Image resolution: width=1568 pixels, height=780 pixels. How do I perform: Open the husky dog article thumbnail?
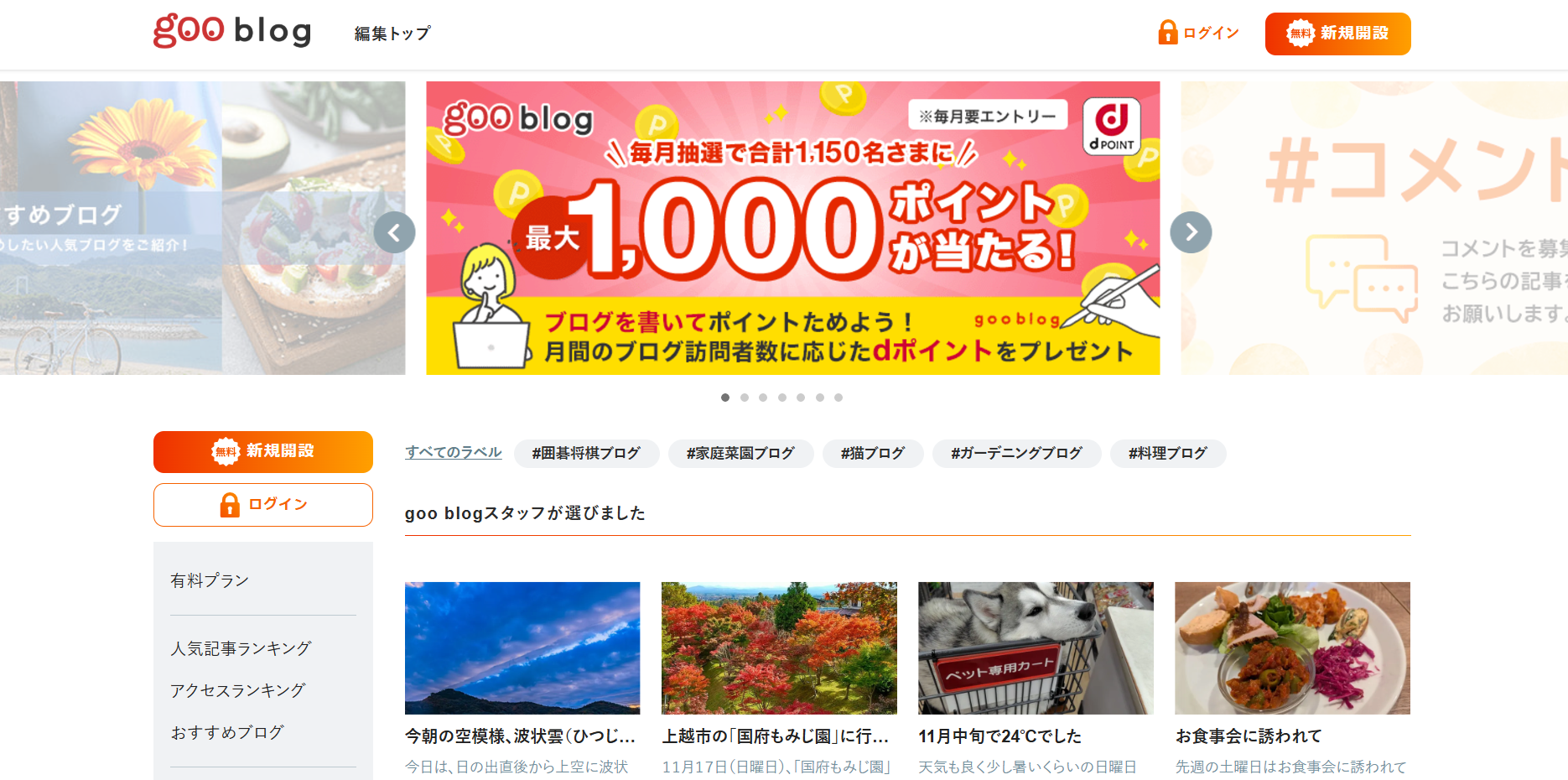[1036, 648]
